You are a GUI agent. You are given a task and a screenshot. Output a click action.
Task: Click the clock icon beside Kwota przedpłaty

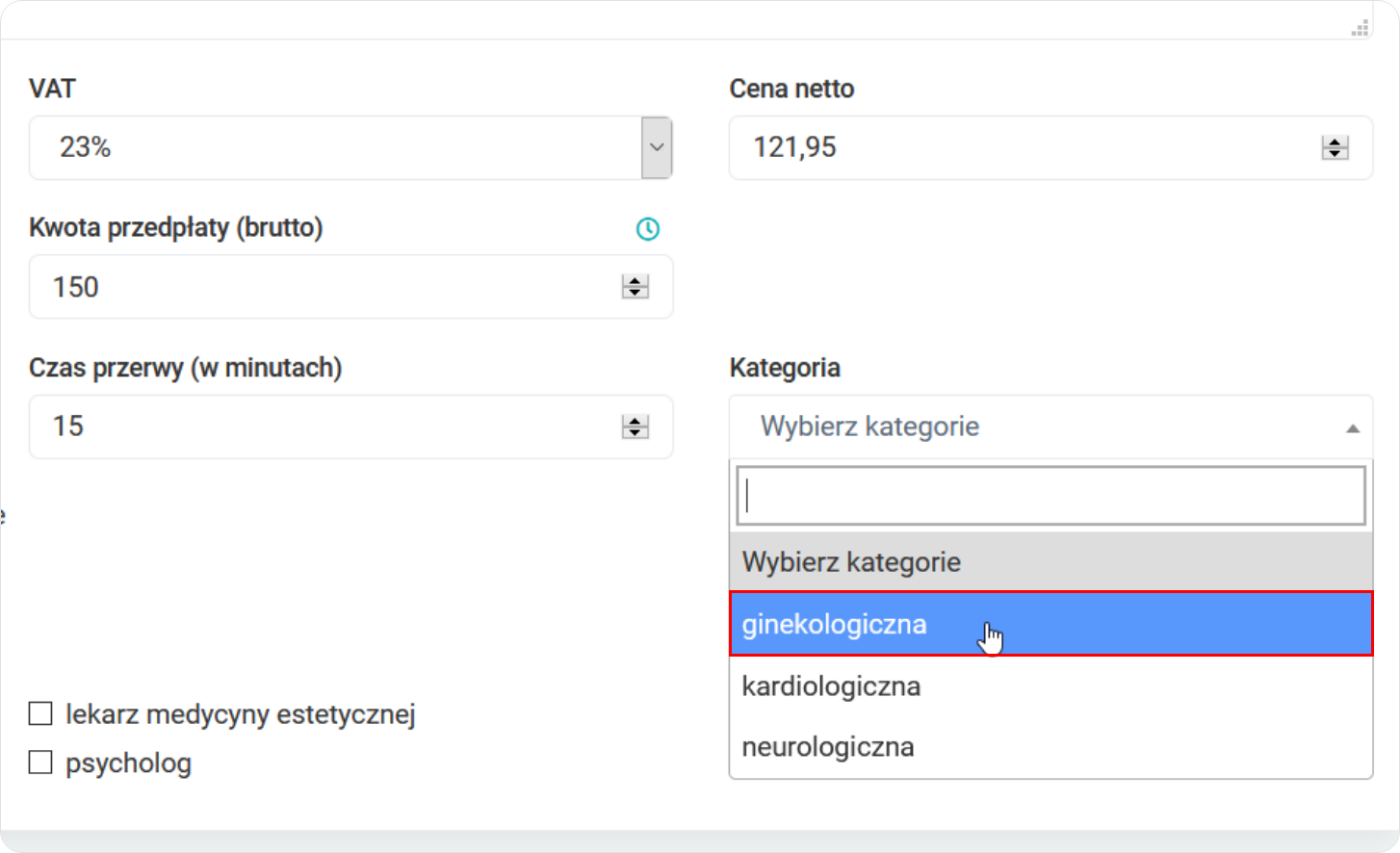pos(648,229)
